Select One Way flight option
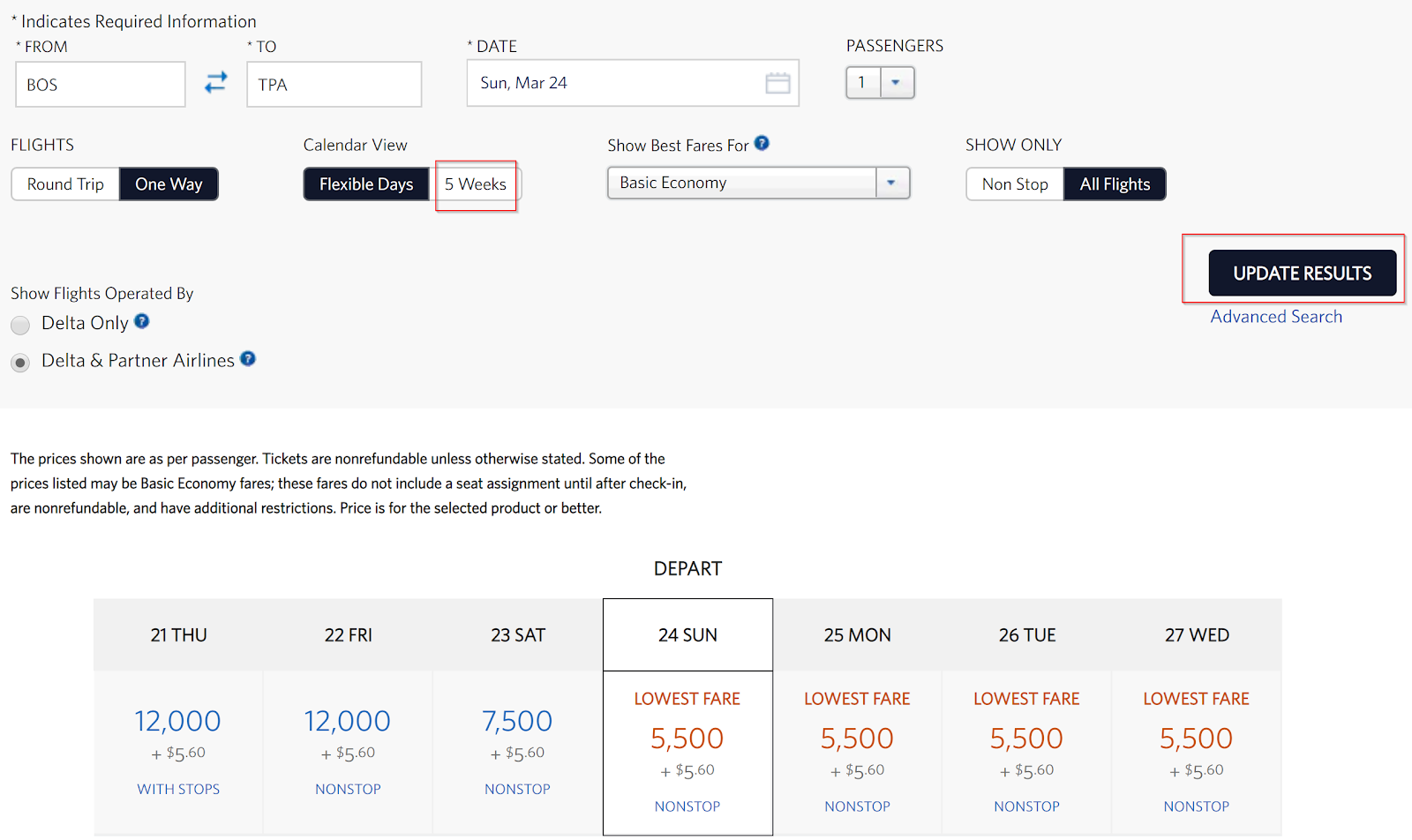 point(169,184)
